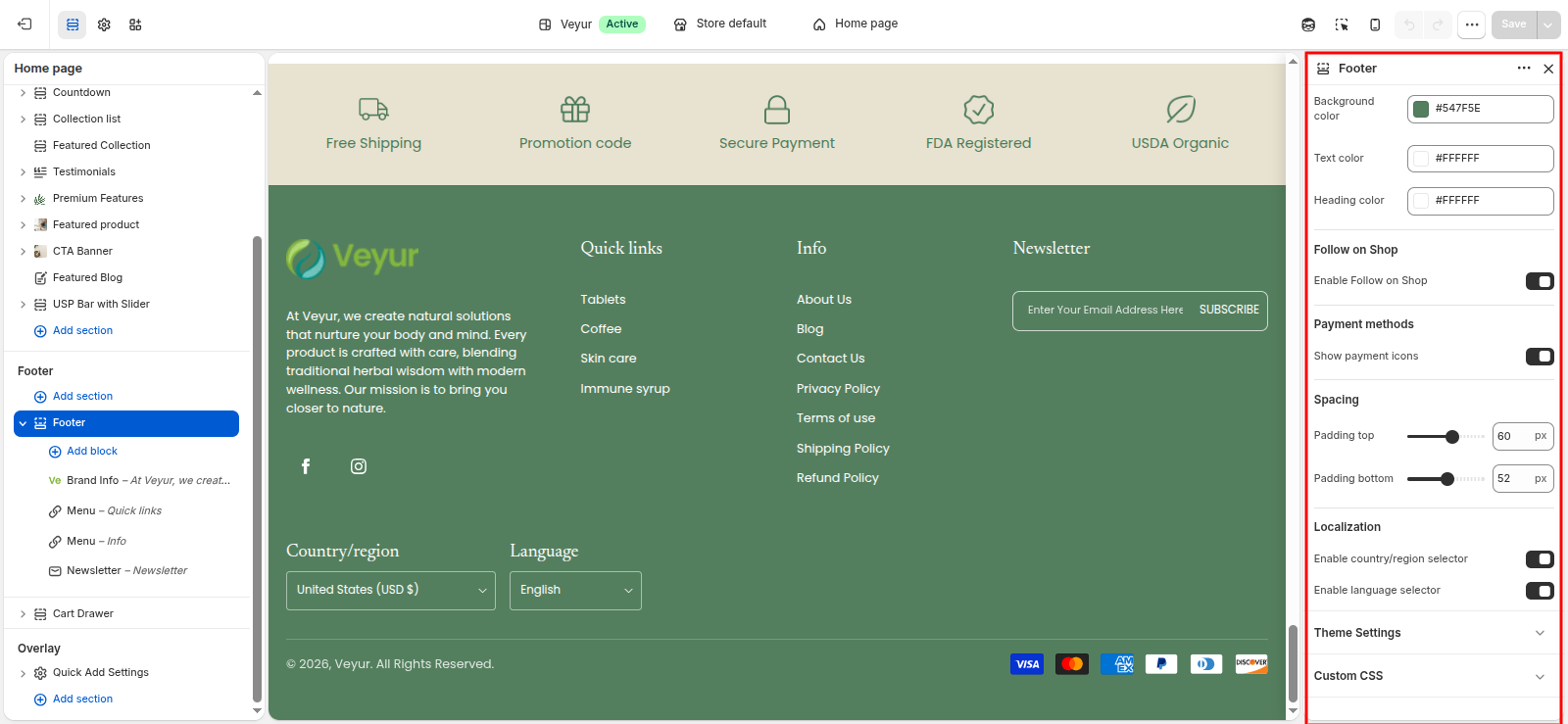The height and width of the screenshot is (724, 1568).
Task: Click the exit editor icon
Action: pos(24,24)
